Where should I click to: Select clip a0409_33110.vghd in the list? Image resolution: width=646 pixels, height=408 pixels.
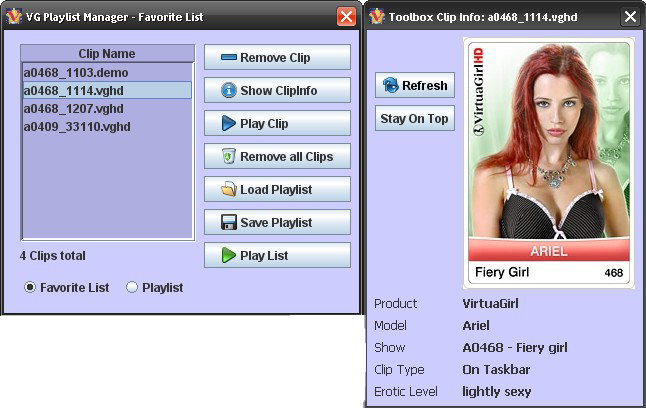(x=78, y=127)
